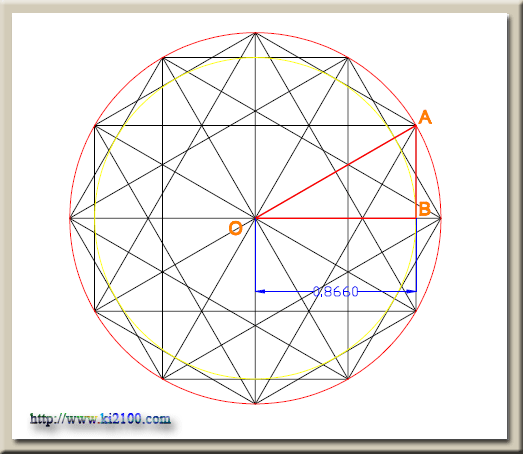This screenshot has width=523, height=454.
Task: Click the blue 0.8660 dimension text
Action: 336,292
